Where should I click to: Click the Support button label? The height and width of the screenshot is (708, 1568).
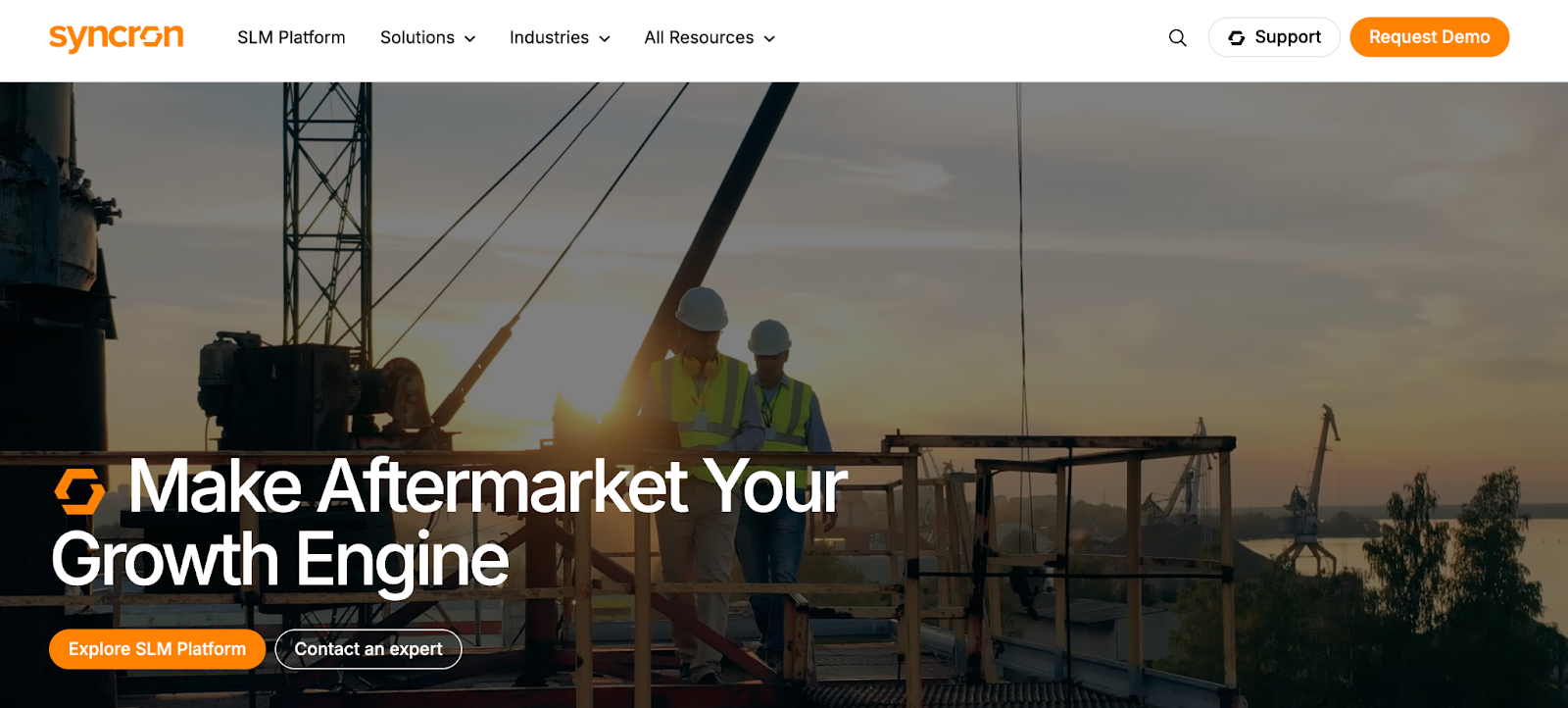pos(1288,37)
